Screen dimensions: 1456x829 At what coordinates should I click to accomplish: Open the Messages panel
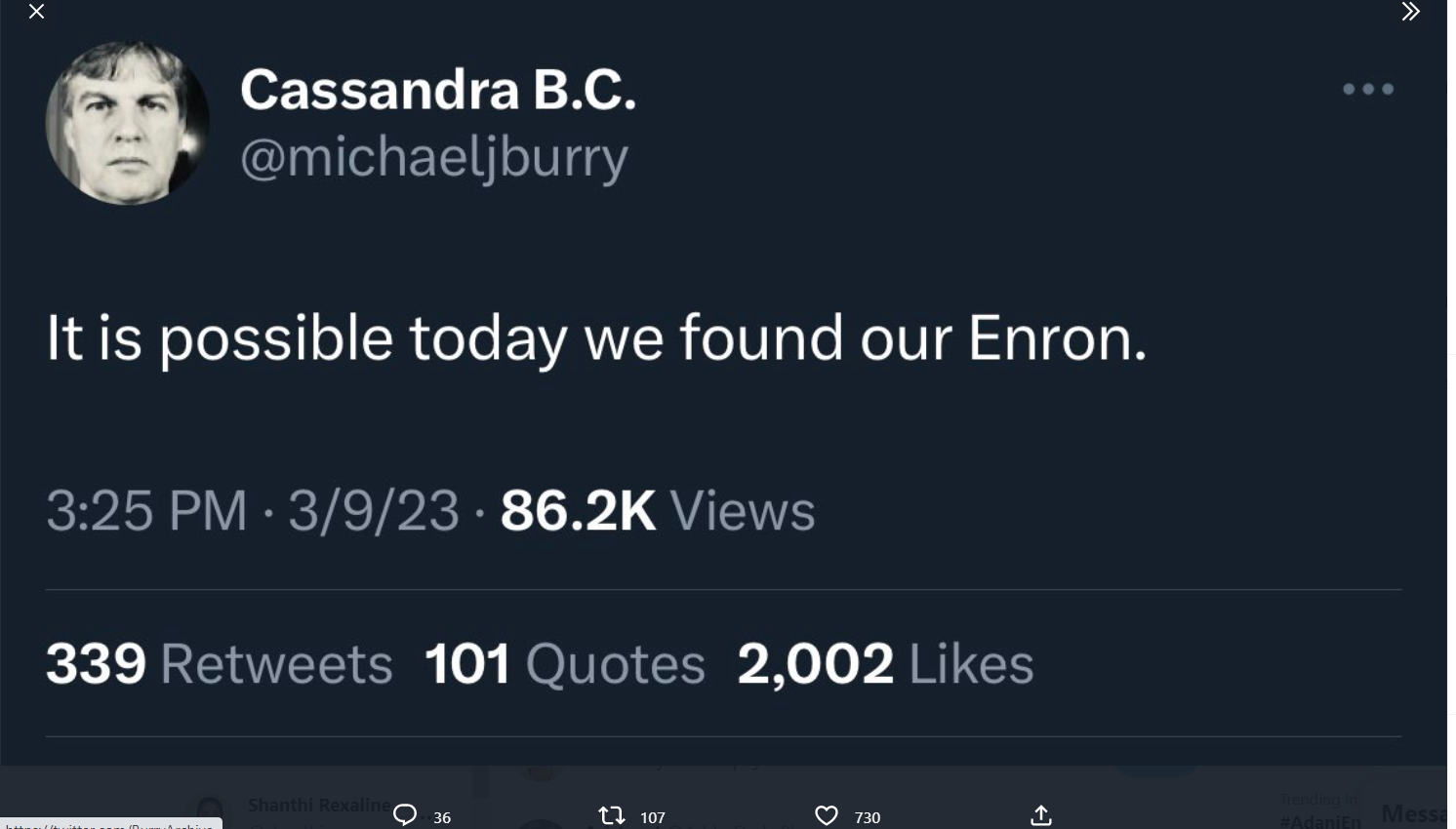point(1413,813)
